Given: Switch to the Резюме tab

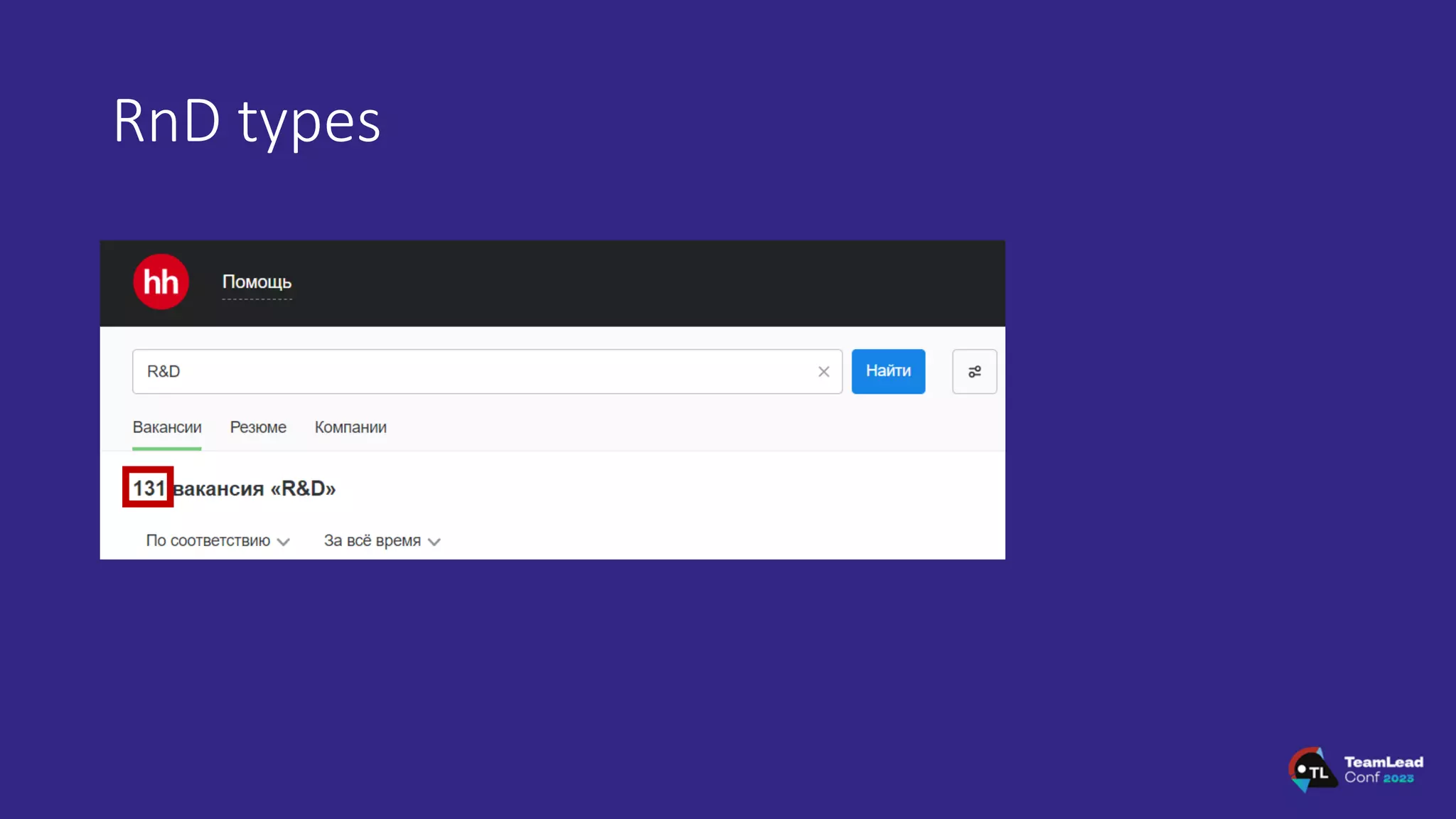Looking at the screenshot, I should (258, 427).
